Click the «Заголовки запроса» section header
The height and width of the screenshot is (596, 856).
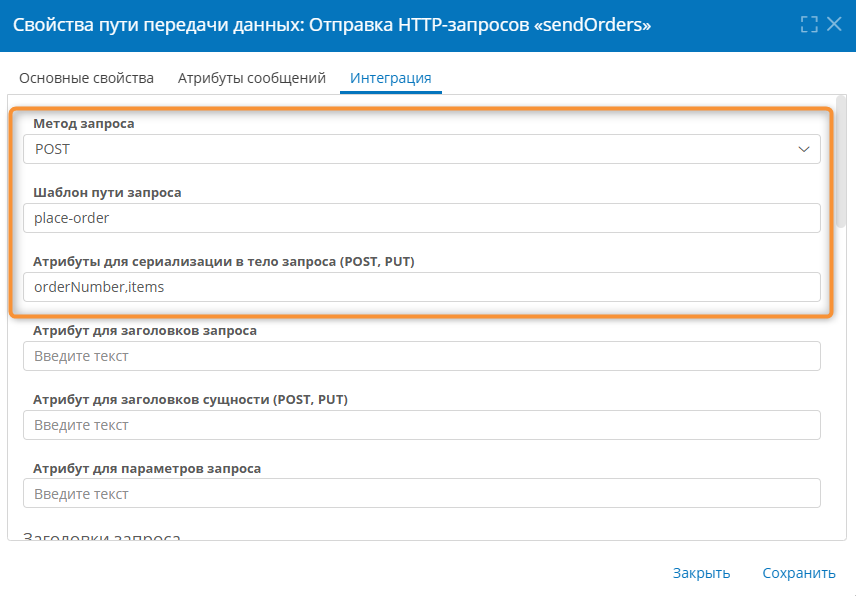pyautogui.click(x=93, y=536)
